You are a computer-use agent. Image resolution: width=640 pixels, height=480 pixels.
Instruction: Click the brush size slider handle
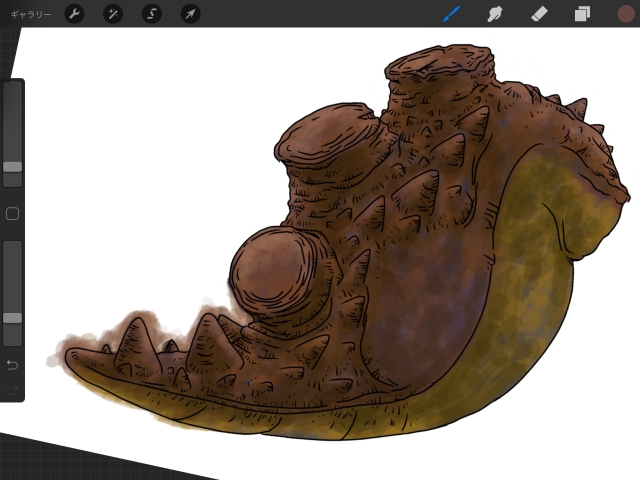[x=13, y=167]
